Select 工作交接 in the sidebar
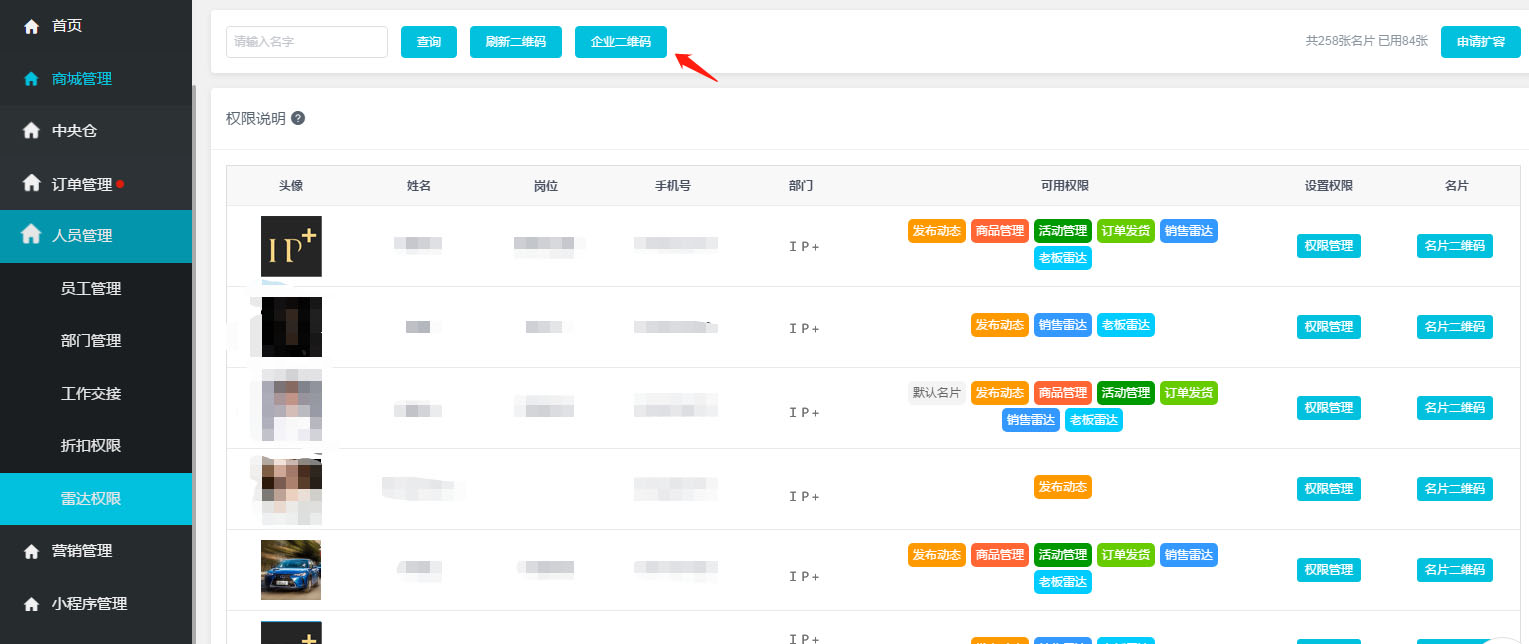The image size is (1529, 644). tap(91, 394)
